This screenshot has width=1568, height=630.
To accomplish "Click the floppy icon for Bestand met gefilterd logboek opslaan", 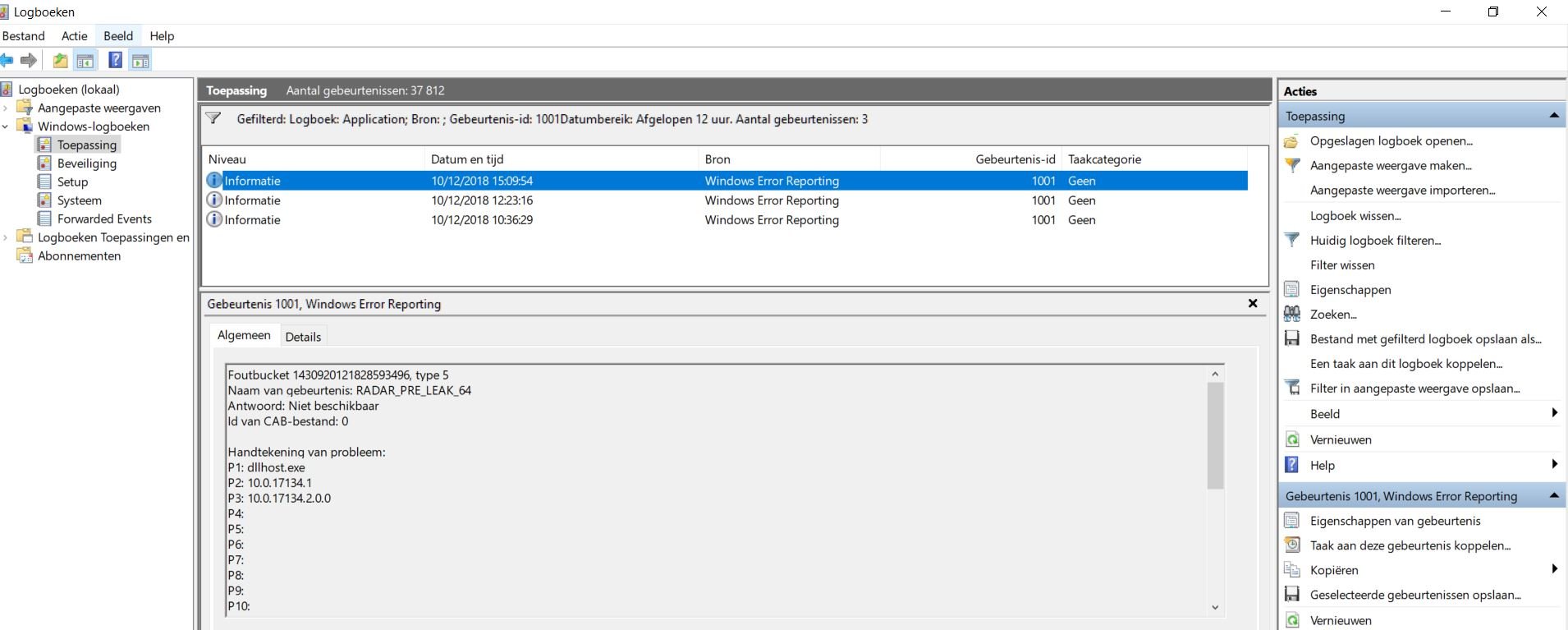I will [x=1292, y=338].
